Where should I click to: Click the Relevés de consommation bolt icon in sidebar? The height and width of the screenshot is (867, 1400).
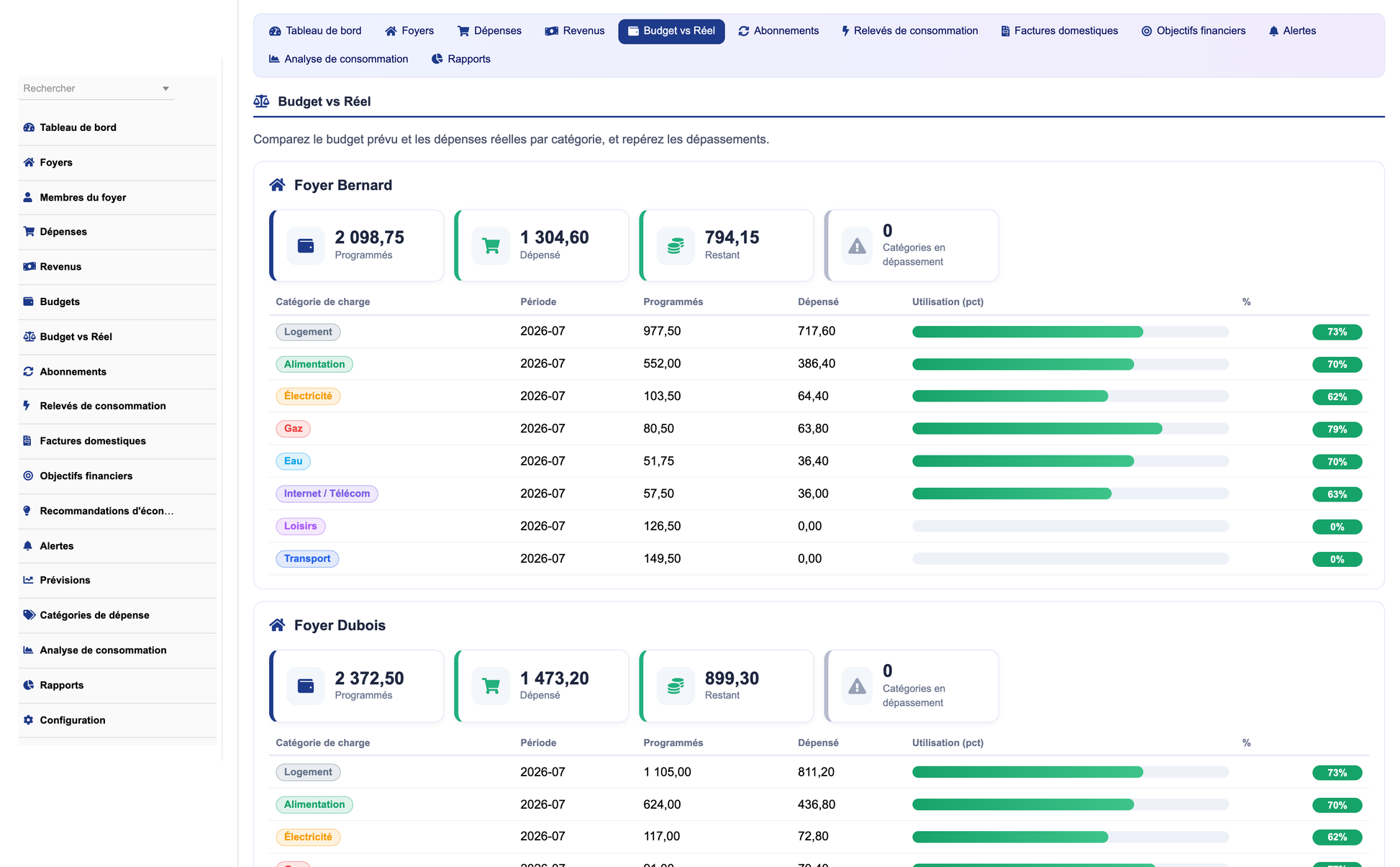[27, 406]
